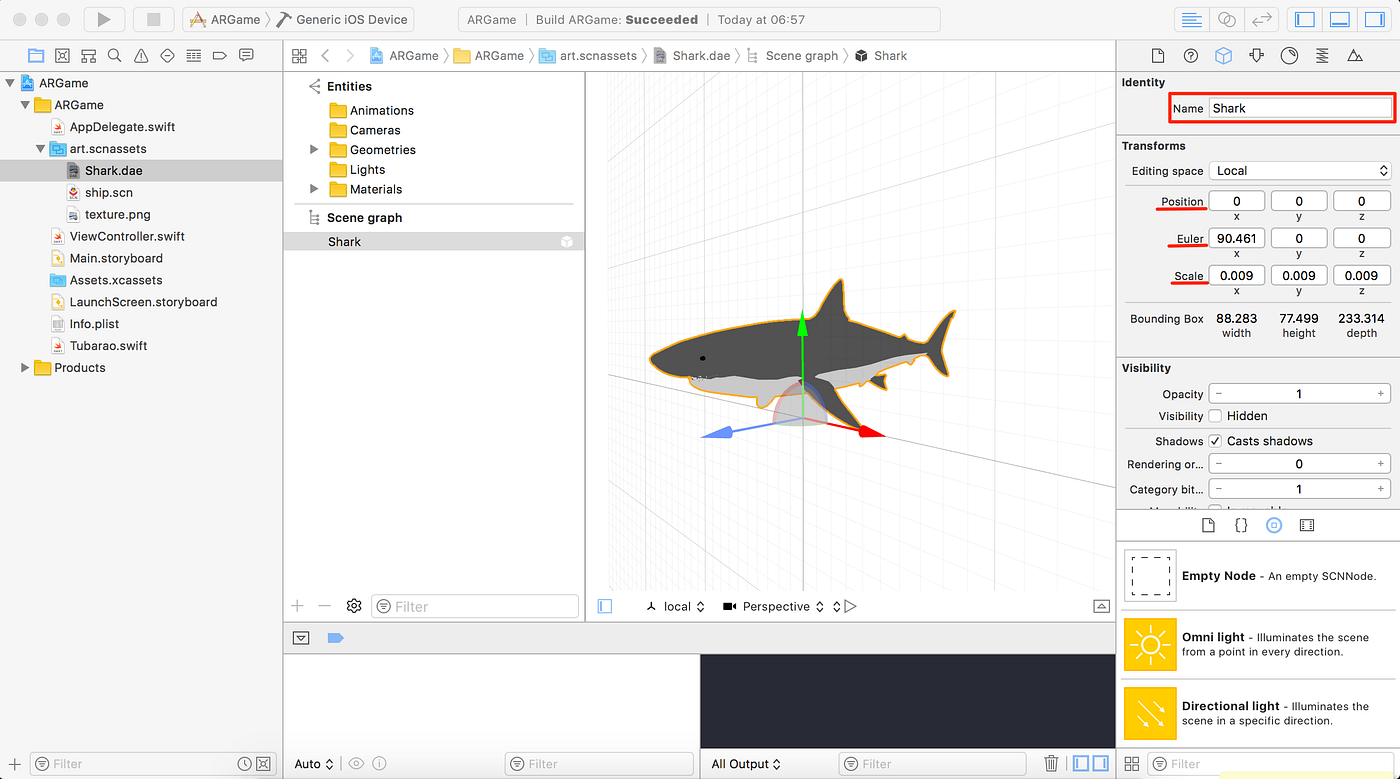Uncheck Casts shadows
Image resolution: width=1400 pixels, height=779 pixels.
point(1215,441)
